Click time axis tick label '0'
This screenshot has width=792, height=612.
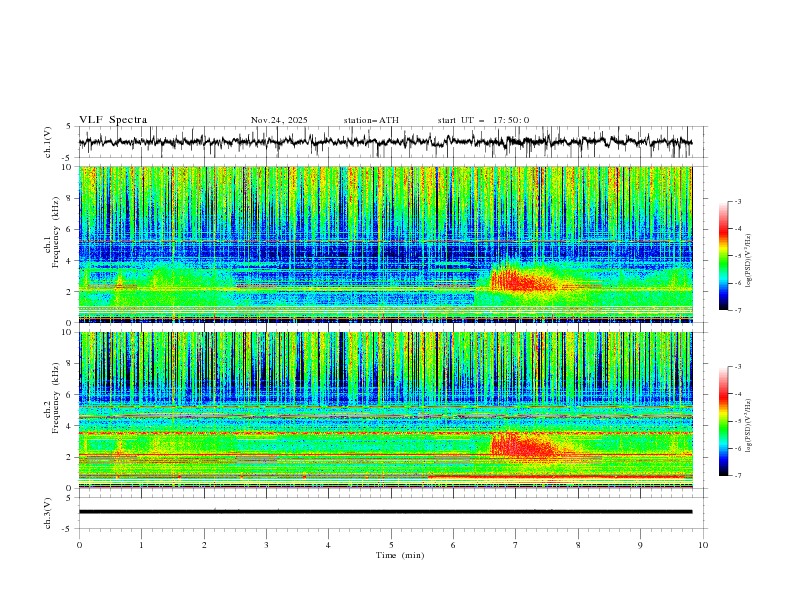(x=79, y=545)
